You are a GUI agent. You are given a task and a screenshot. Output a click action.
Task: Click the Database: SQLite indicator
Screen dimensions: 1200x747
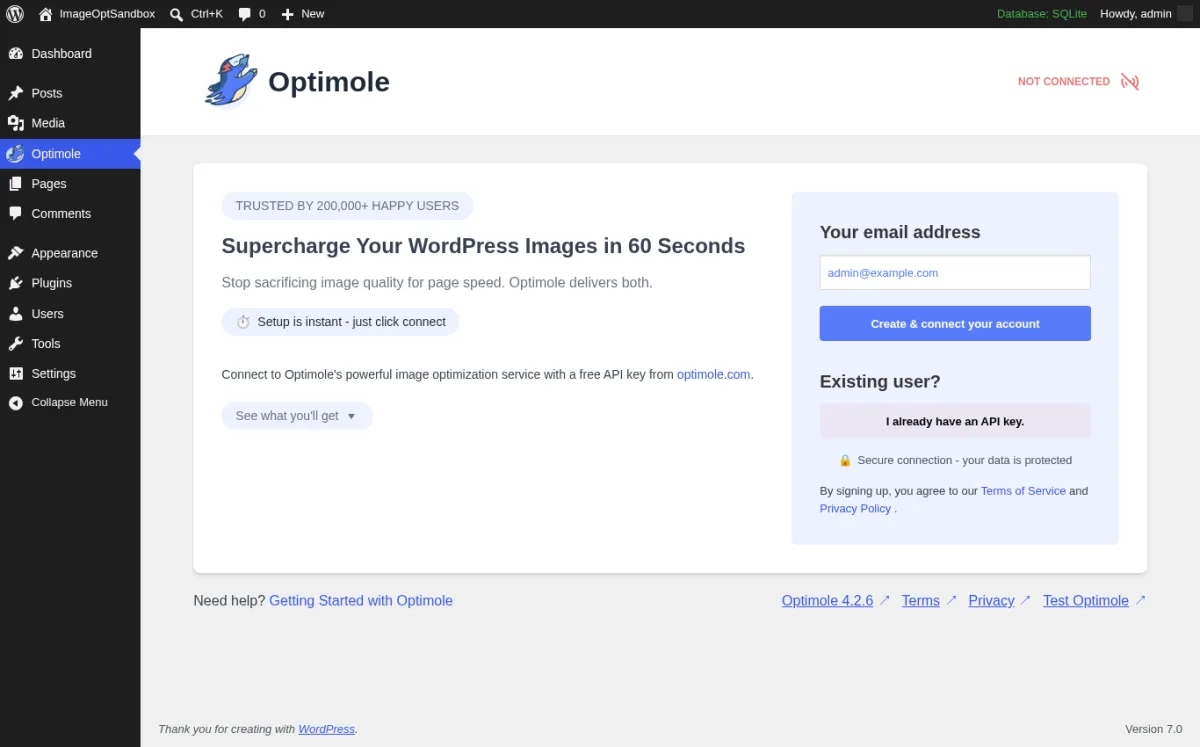tap(1041, 14)
